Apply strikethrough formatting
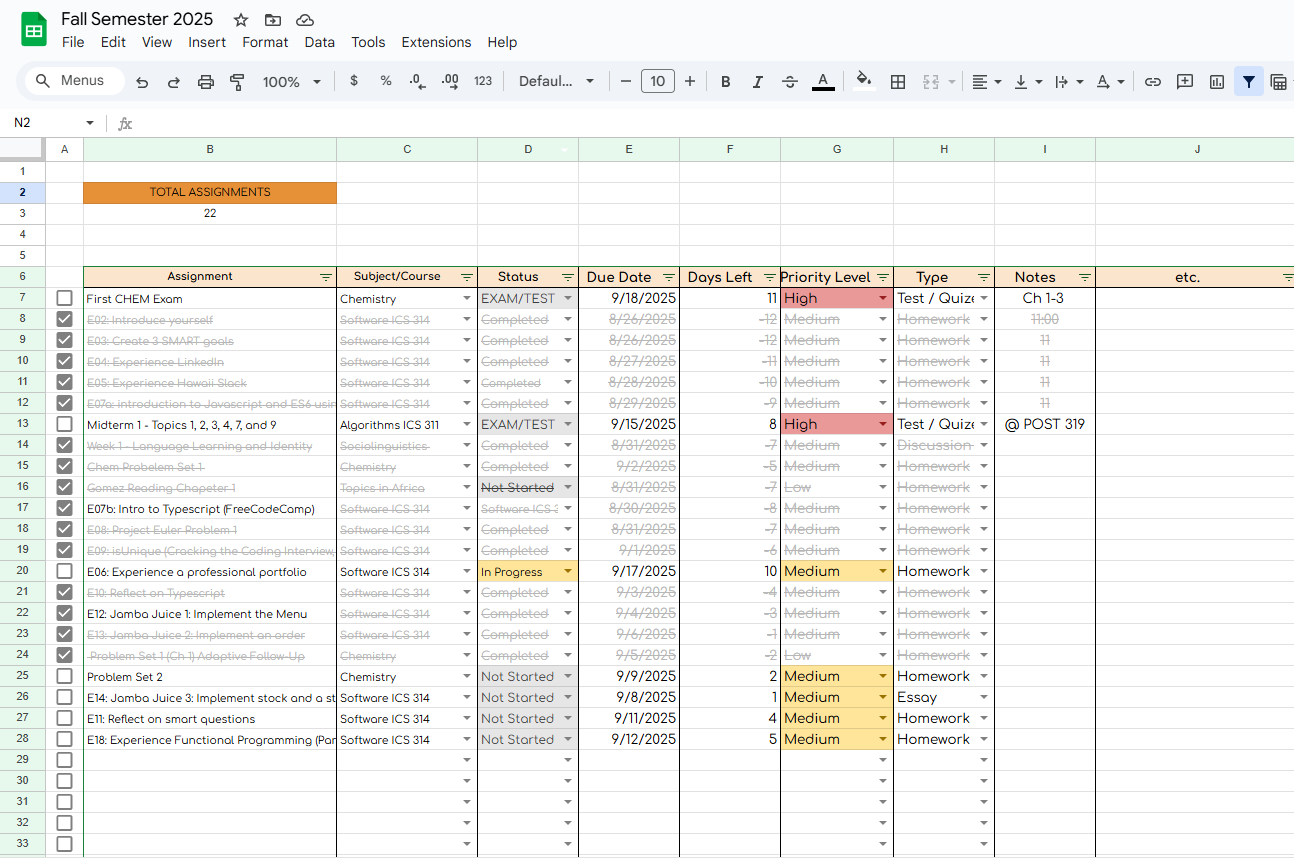This screenshot has width=1294, height=858. coord(790,82)
